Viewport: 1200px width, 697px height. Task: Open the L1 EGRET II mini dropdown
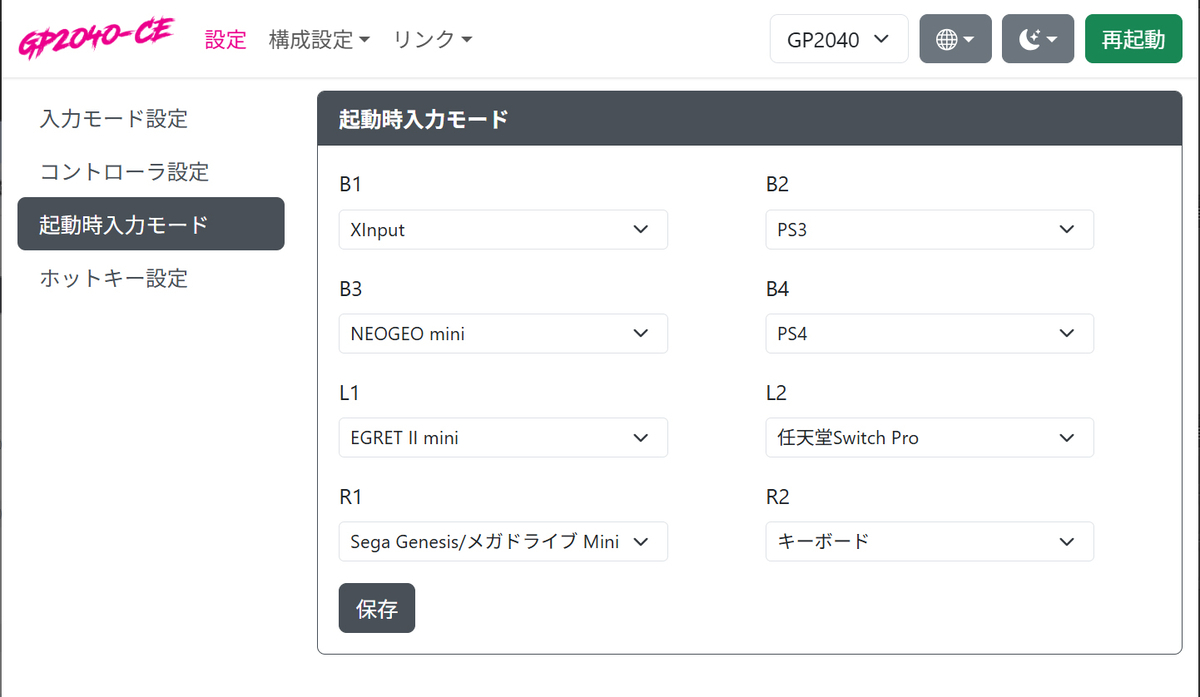pos(503,437)
